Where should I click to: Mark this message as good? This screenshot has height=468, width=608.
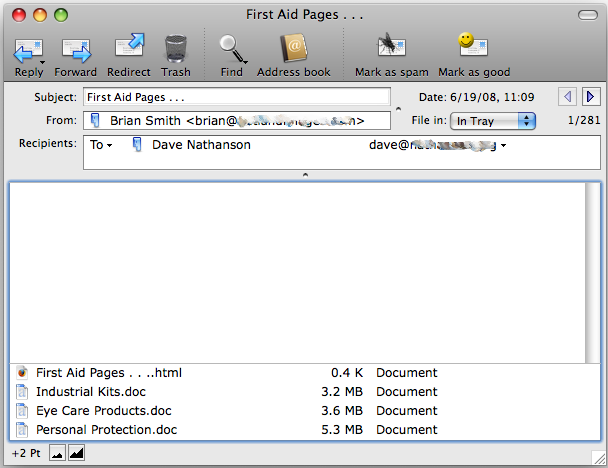tap(473, 48)
